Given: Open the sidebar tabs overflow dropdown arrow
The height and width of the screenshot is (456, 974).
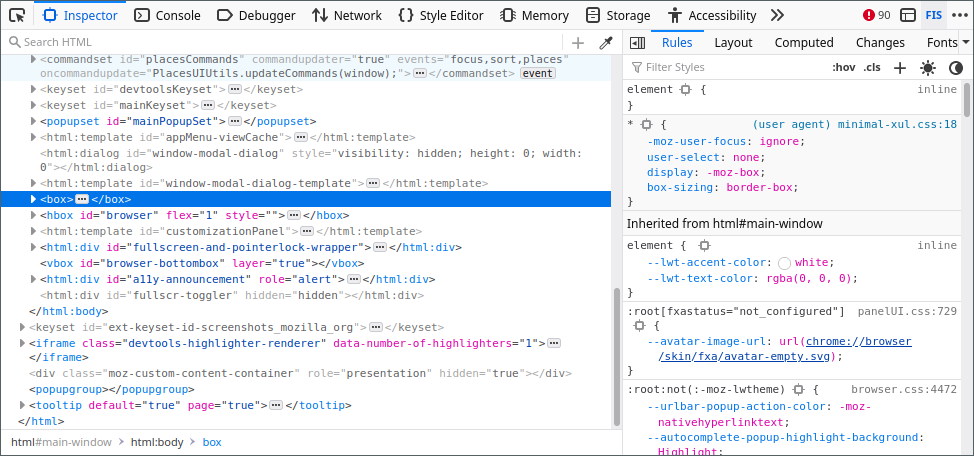Looking at the screenshot, I should [965, 42].
